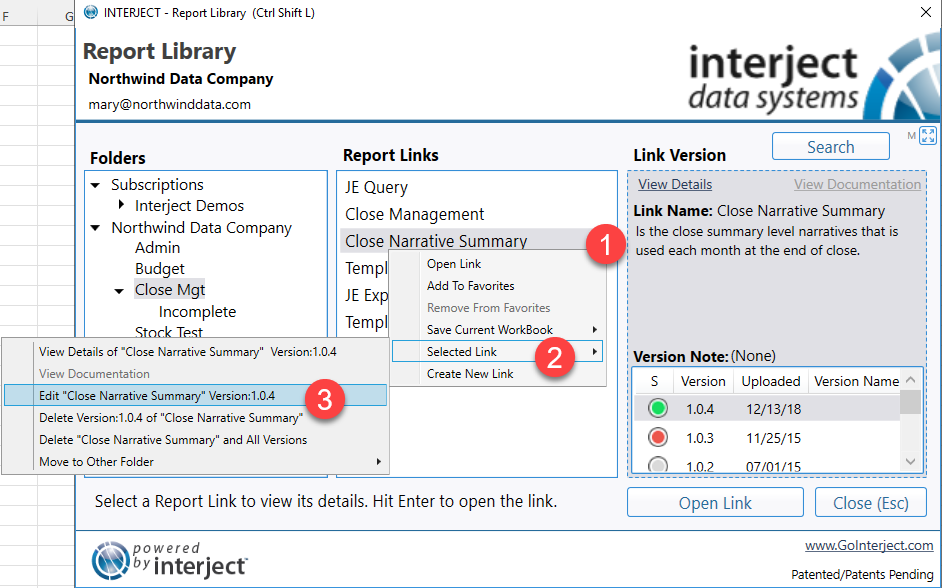Image resolution: width=942 pixels, height=588 pixels.
Task: Click version list scrollbar down arrow
Action: 911,461
